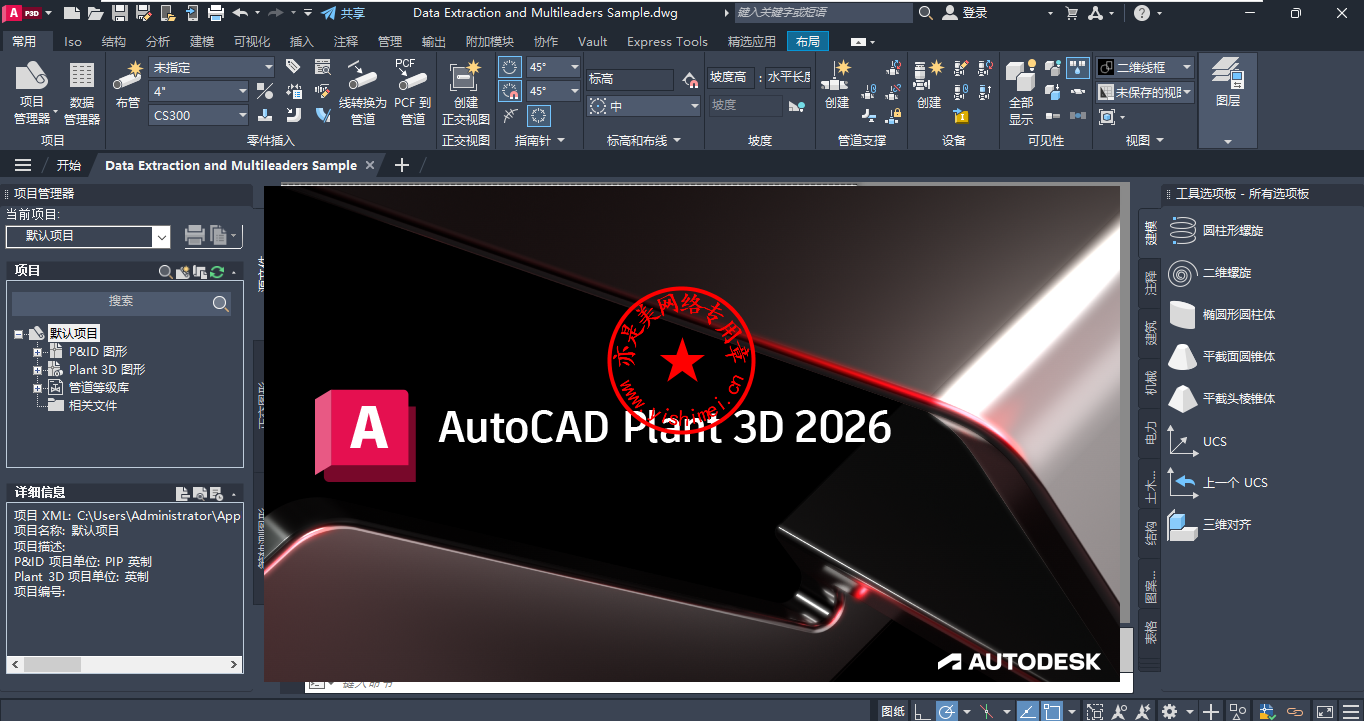The image size is (1364, 721).
Task: Toggle the compass display button in 指南针 panel
Action: [x=539, y=115]
